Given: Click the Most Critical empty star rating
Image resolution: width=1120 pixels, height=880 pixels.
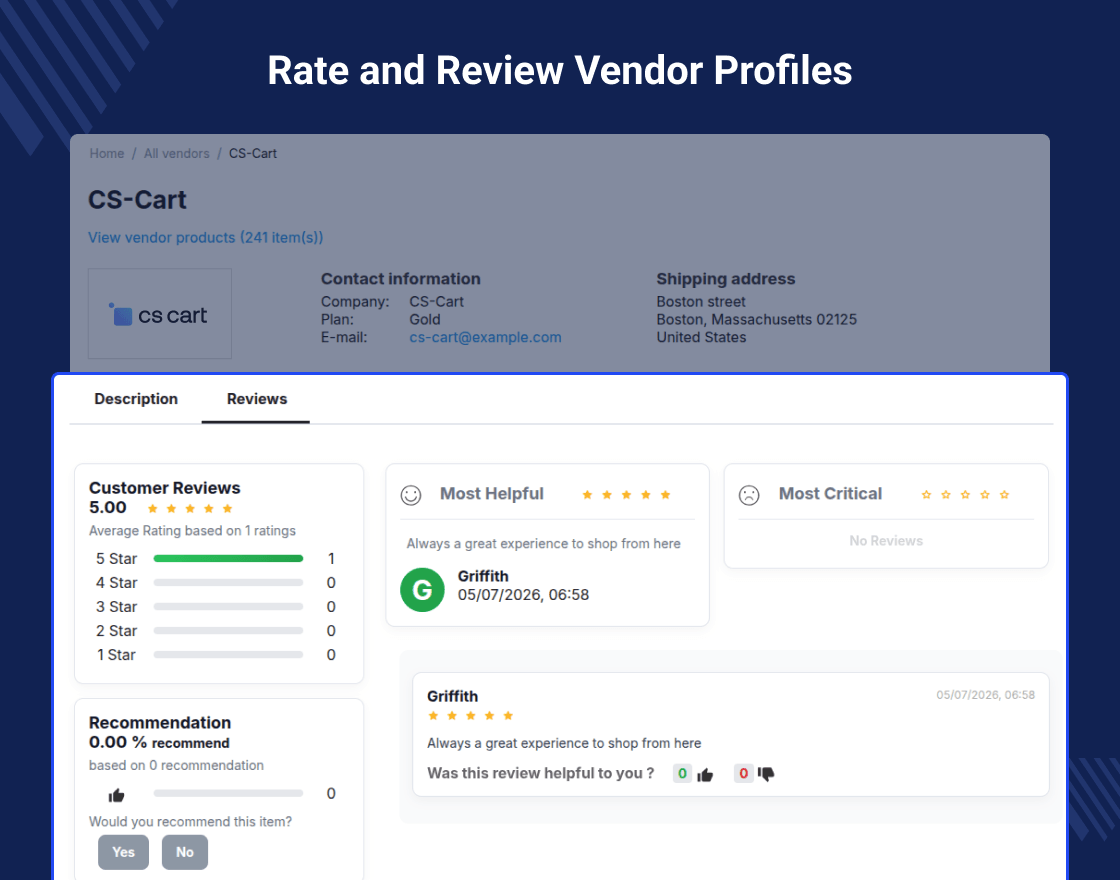Looking at the screenshot, I should [965, 495].
